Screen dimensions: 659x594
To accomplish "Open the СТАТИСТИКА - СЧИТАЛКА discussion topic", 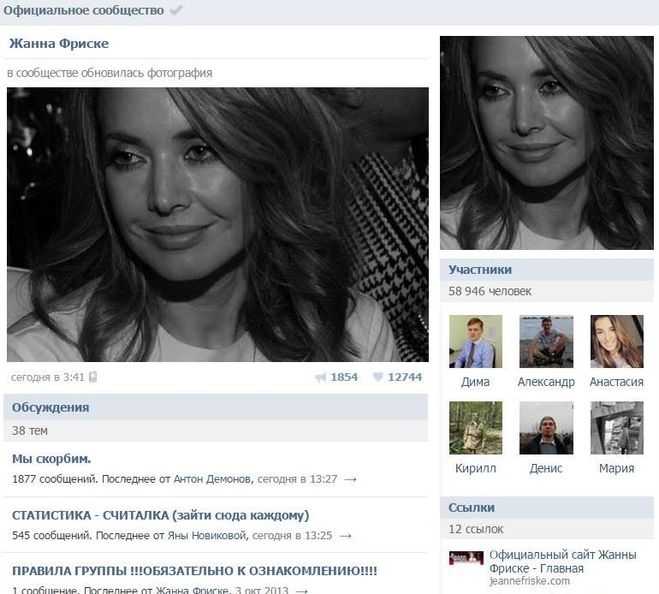I will click(161, 515).
